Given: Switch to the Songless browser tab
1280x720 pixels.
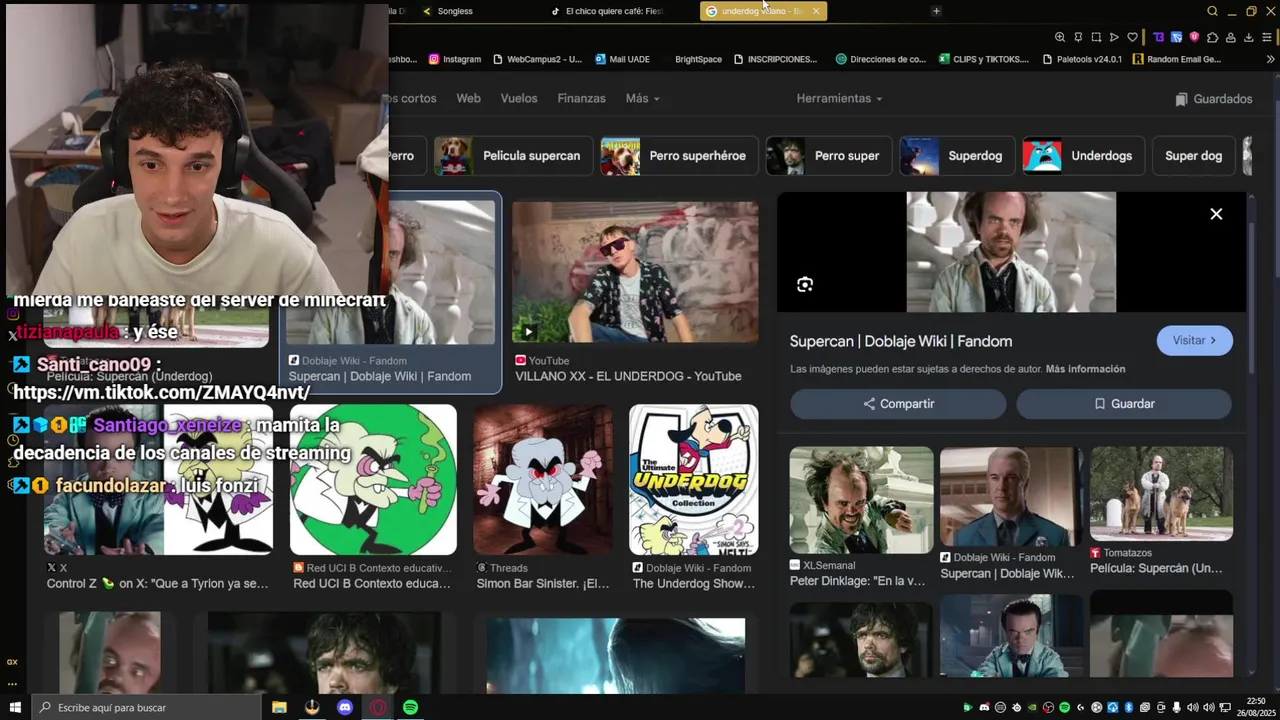Looking at the screenshot, I should [x=454, y=11].
